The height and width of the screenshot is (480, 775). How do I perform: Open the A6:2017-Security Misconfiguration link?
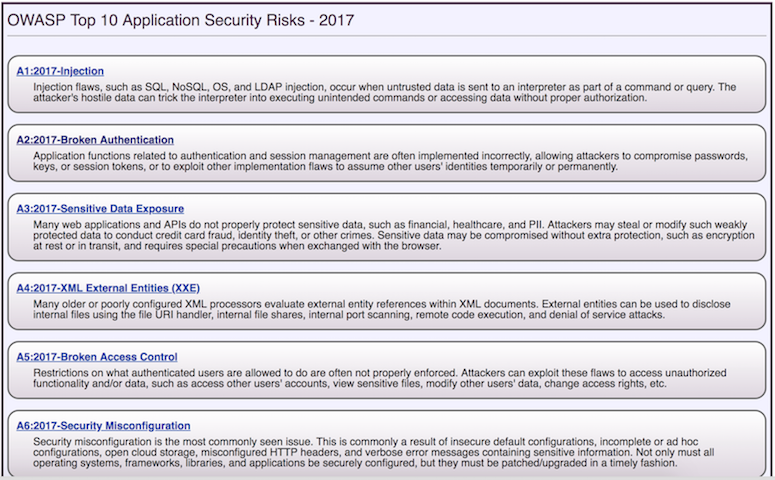103,426
